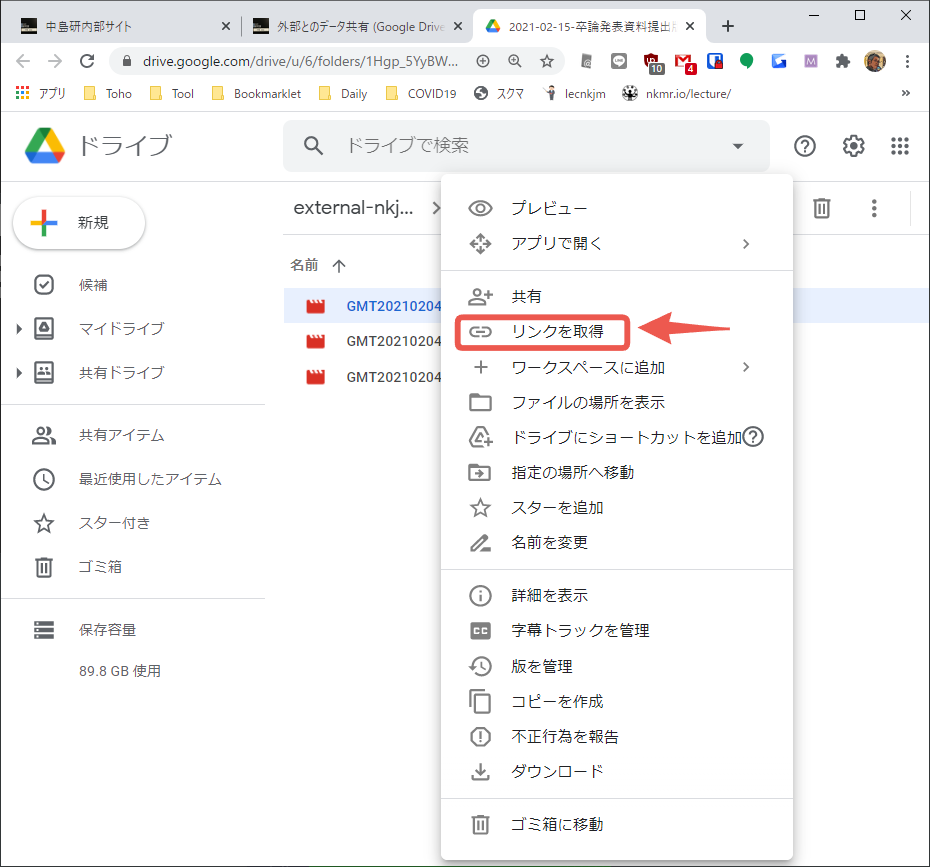The image size is (930, 867).
Task: Open ゴミ箱 in the sidebar
Action: [x=100, y=567]
